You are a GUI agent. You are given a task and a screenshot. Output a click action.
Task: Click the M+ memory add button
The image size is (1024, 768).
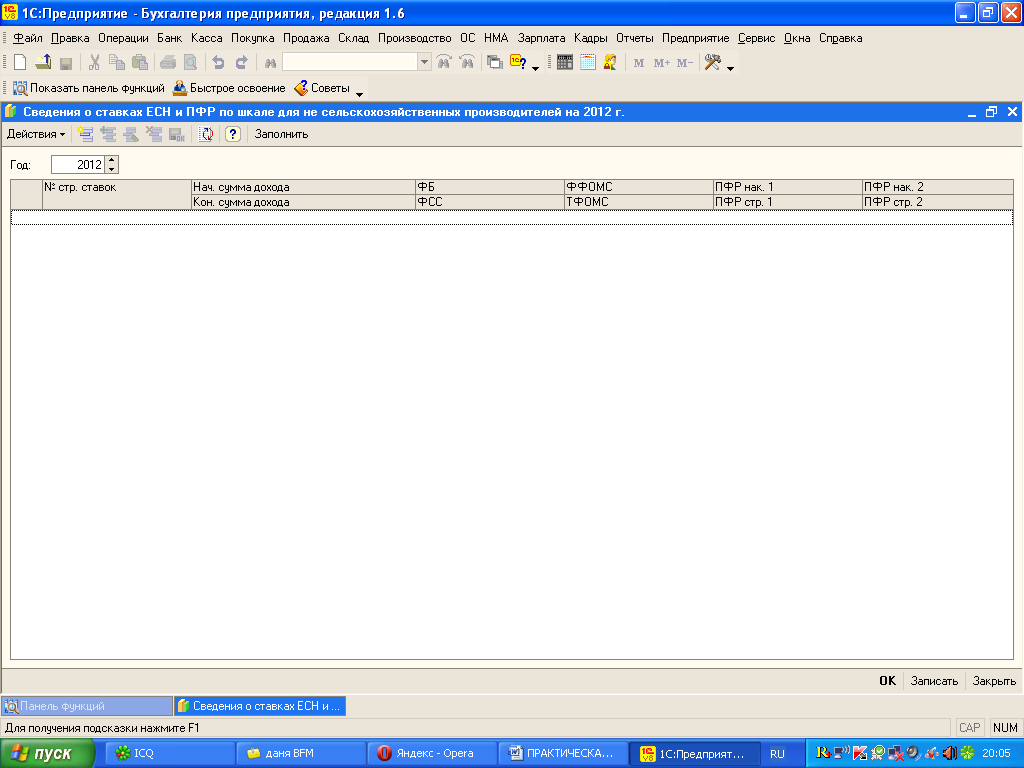tap(662, 63)
